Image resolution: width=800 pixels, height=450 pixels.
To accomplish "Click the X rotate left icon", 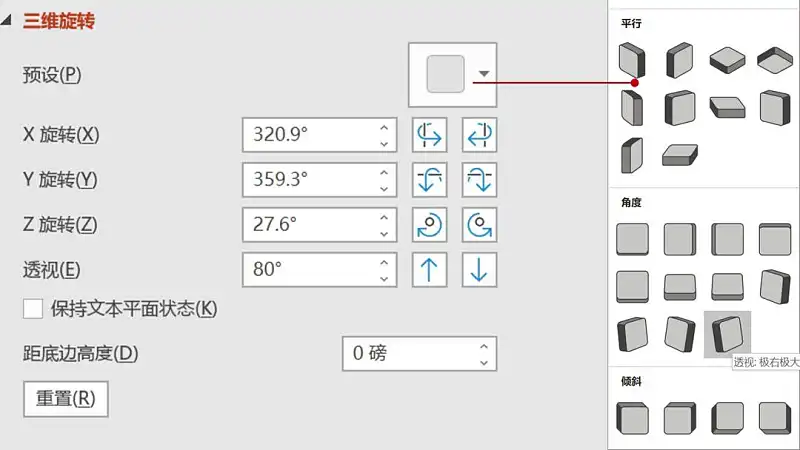I will click(x=429, y=135).
